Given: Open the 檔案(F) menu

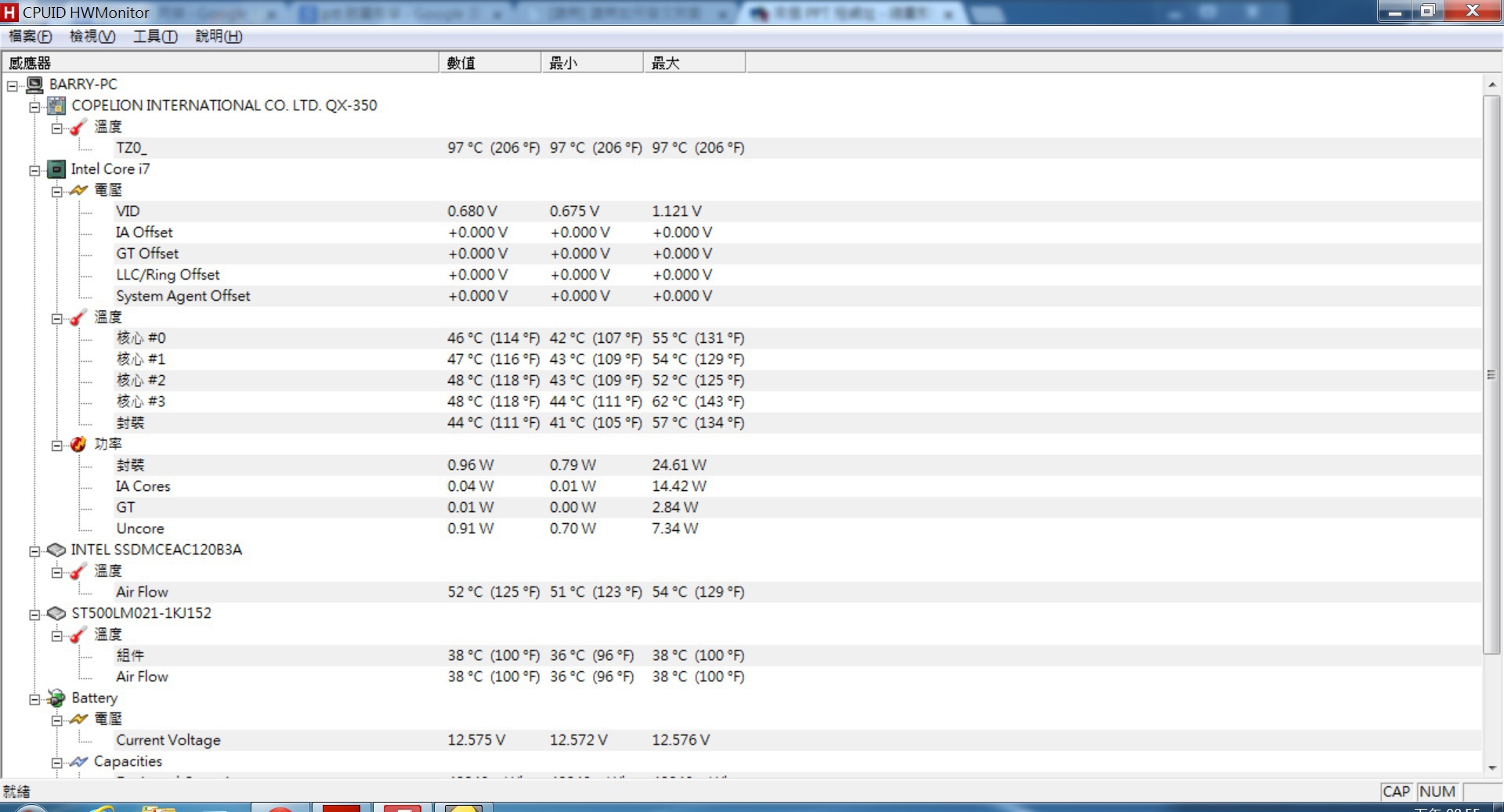Looking at the screenshot, I should point(31,37).
